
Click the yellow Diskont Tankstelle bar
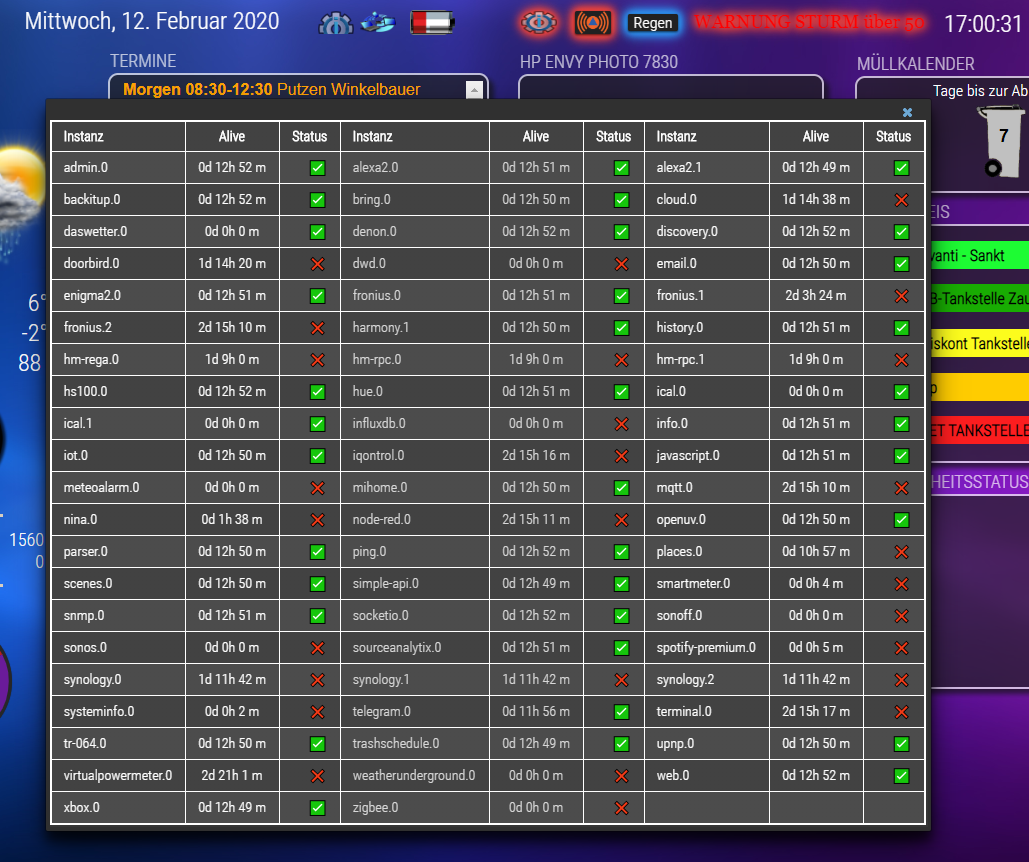pos(980,343)
